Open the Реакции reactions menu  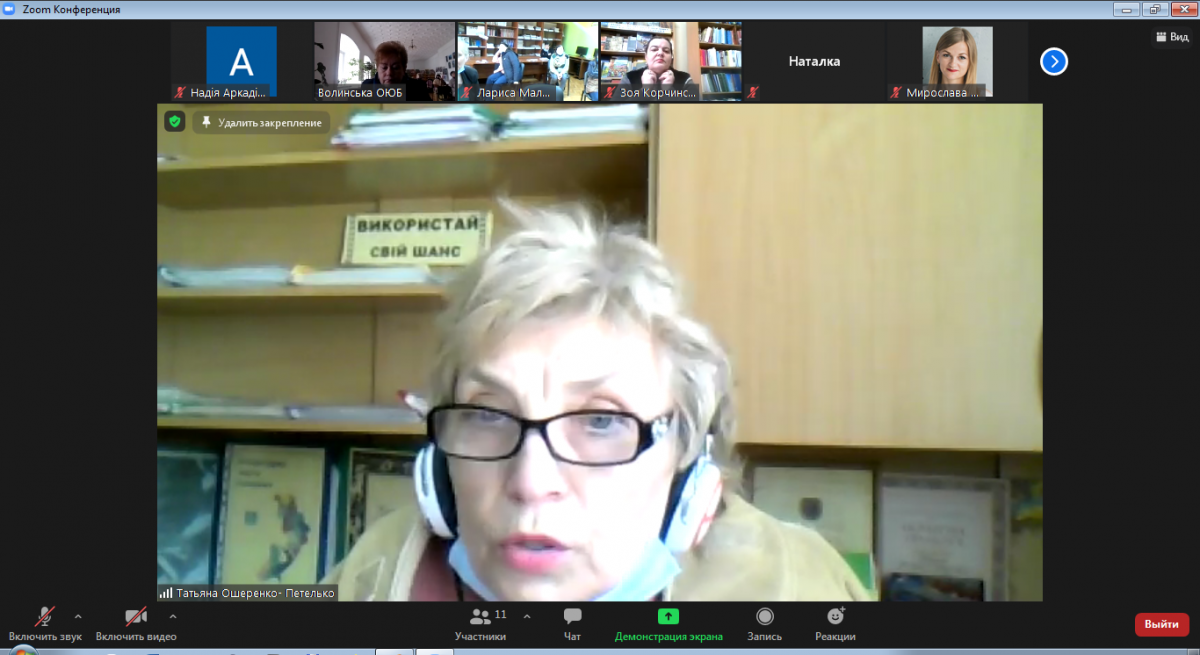(x=835, y=623)
